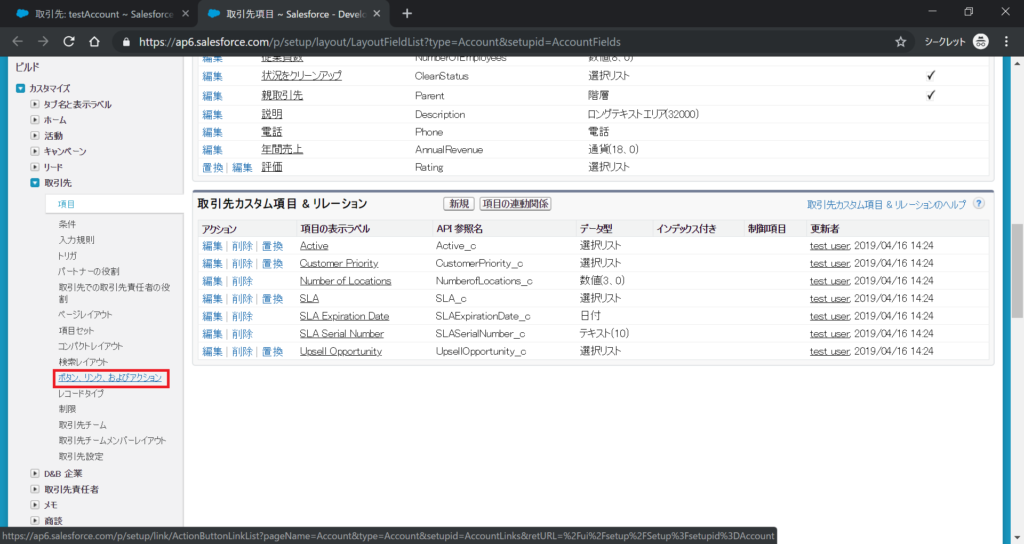Open the SLA Expiration Date field
Screen dimensions: 1024x544
coord(344,316)
